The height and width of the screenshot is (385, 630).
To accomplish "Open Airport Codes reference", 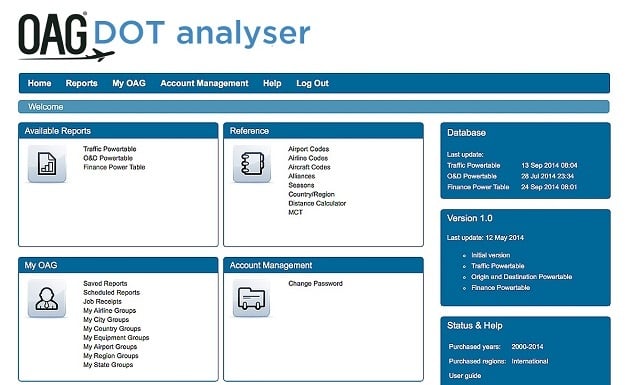I will [309, 149].
